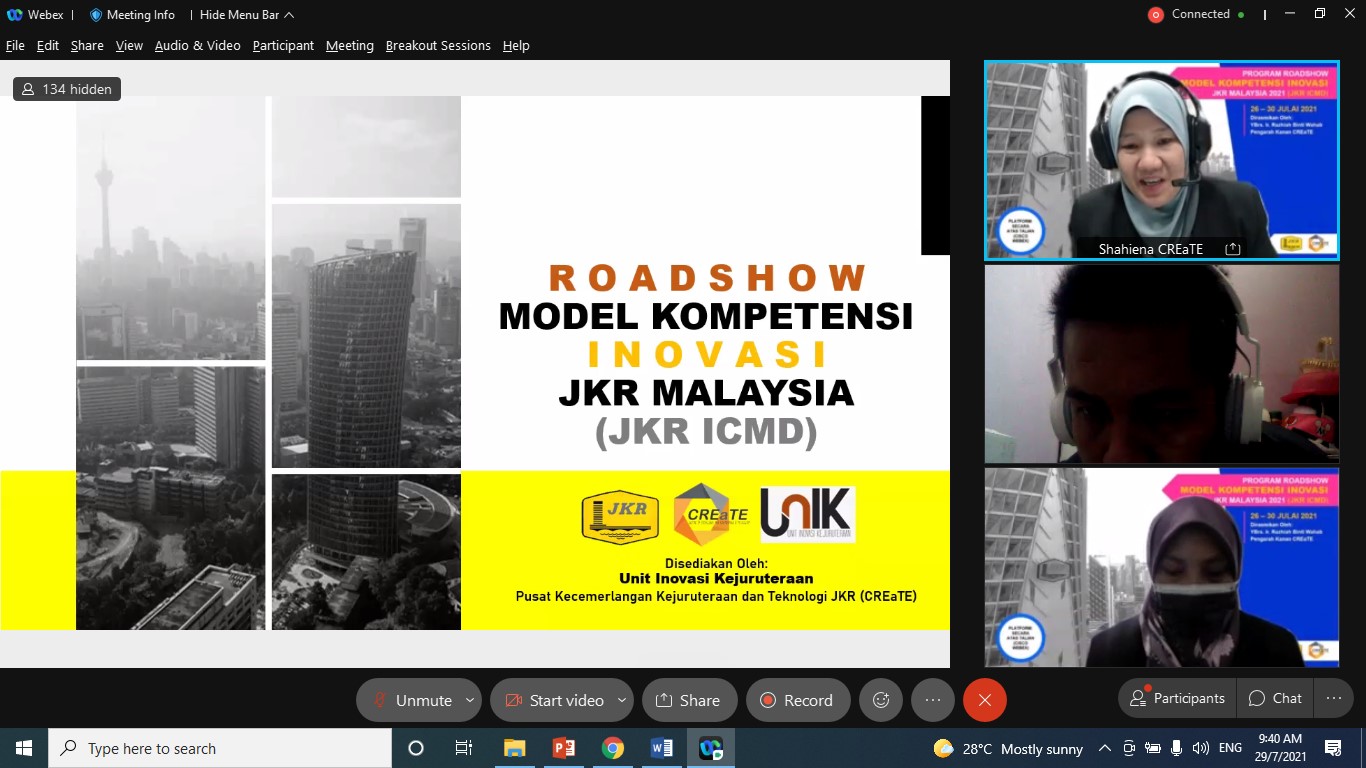Viewport: 1366px width, 768px height.
Task: Open the Meeting menu
Action: (x=350, y=46)
